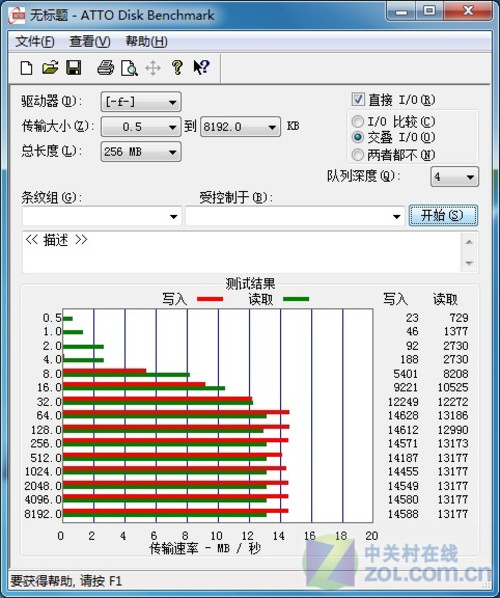
Task: Maximize the ATTO Disk Benchmark window
Action: coord(429,11)
